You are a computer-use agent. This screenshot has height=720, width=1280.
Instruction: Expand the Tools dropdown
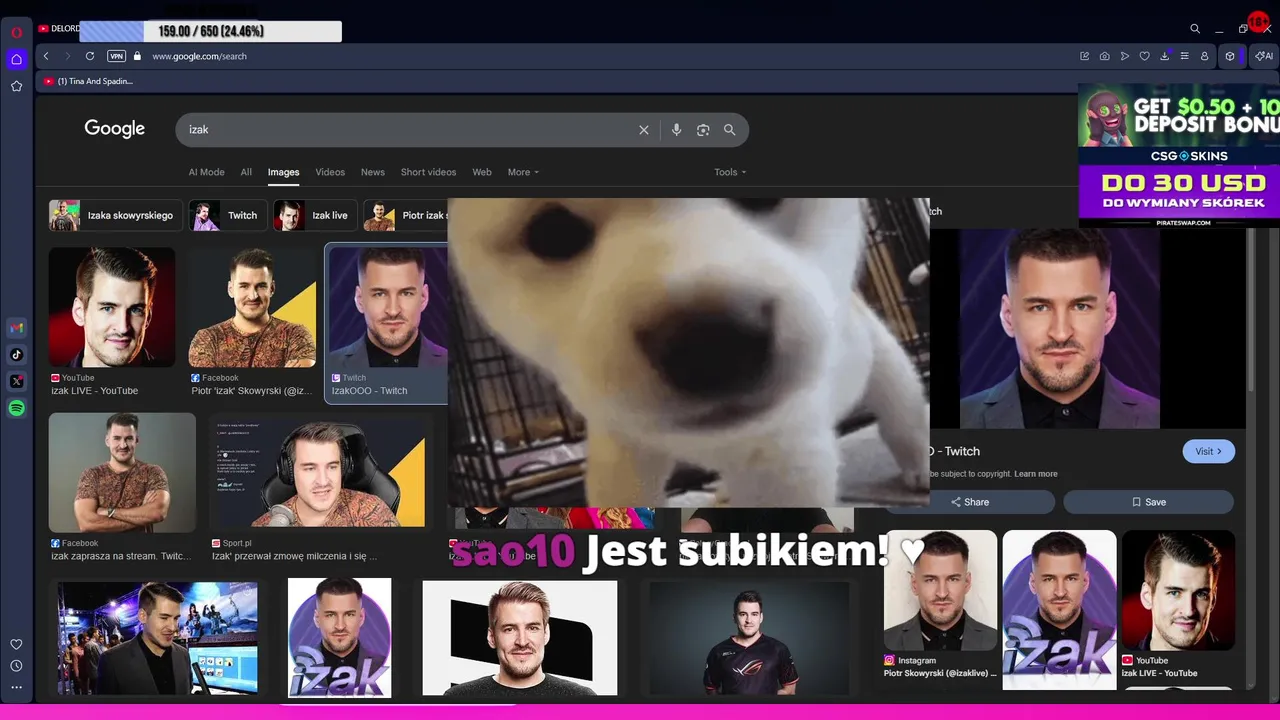[x=730, y=172]
